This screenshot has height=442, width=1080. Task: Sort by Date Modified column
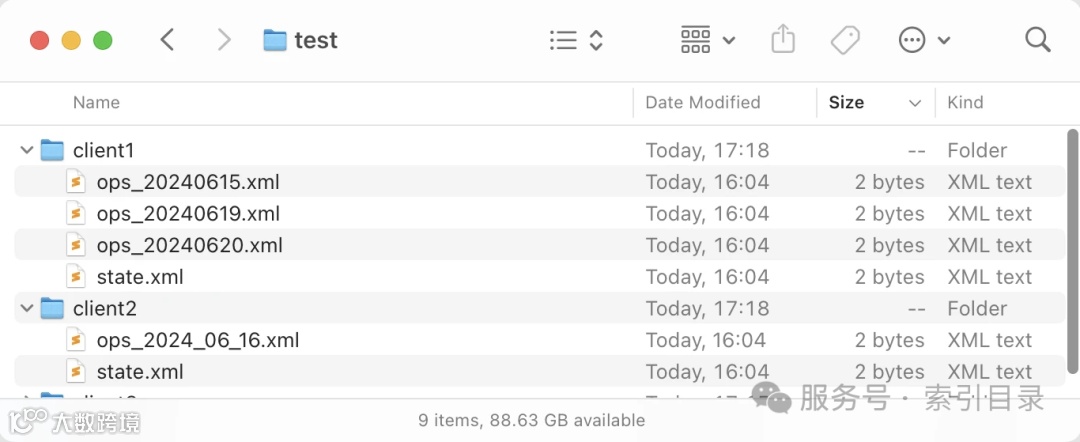tap(702, 102)
